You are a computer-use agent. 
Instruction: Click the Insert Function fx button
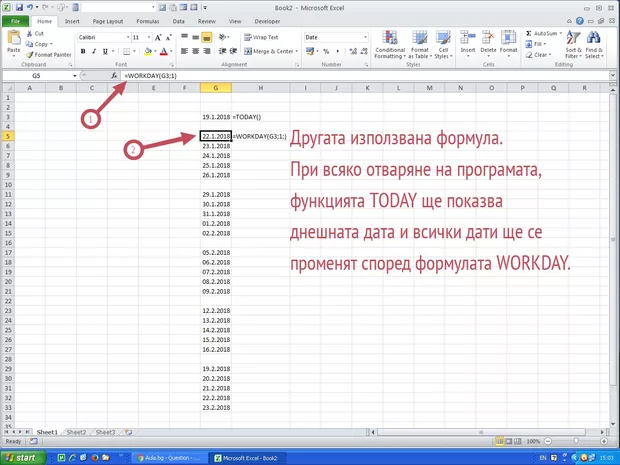coord(114,76)
